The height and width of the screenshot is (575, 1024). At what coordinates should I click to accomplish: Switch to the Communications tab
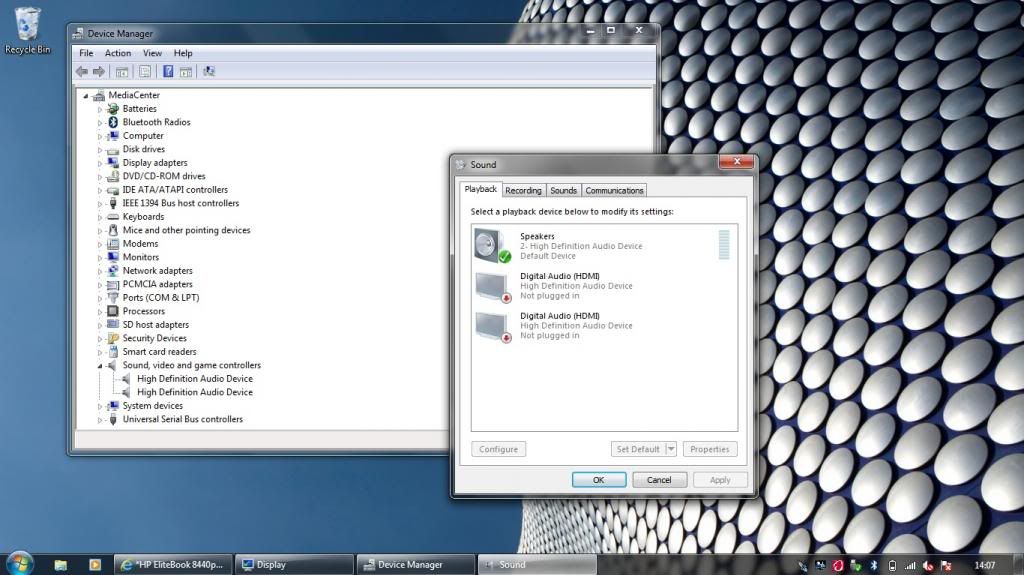(x=614, y=190)
